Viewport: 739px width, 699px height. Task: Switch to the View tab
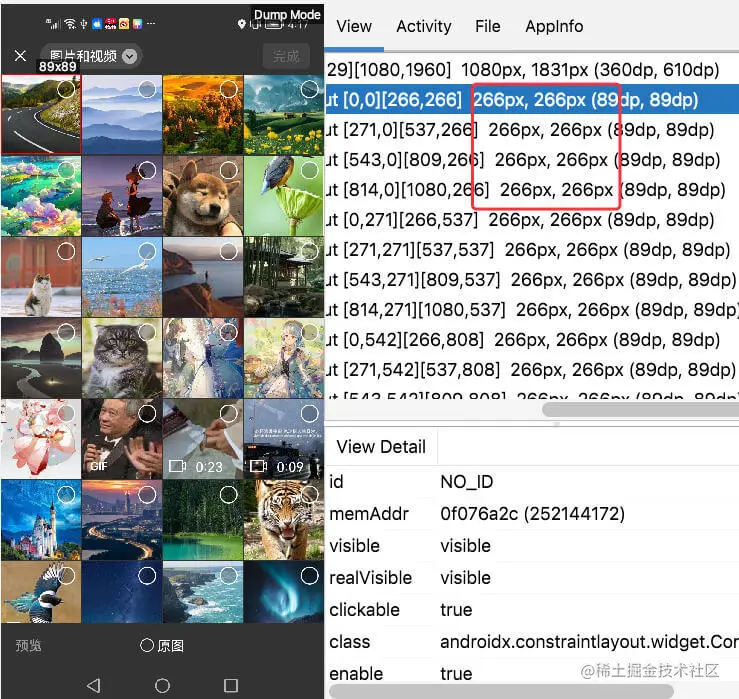(x=354, y=26)
